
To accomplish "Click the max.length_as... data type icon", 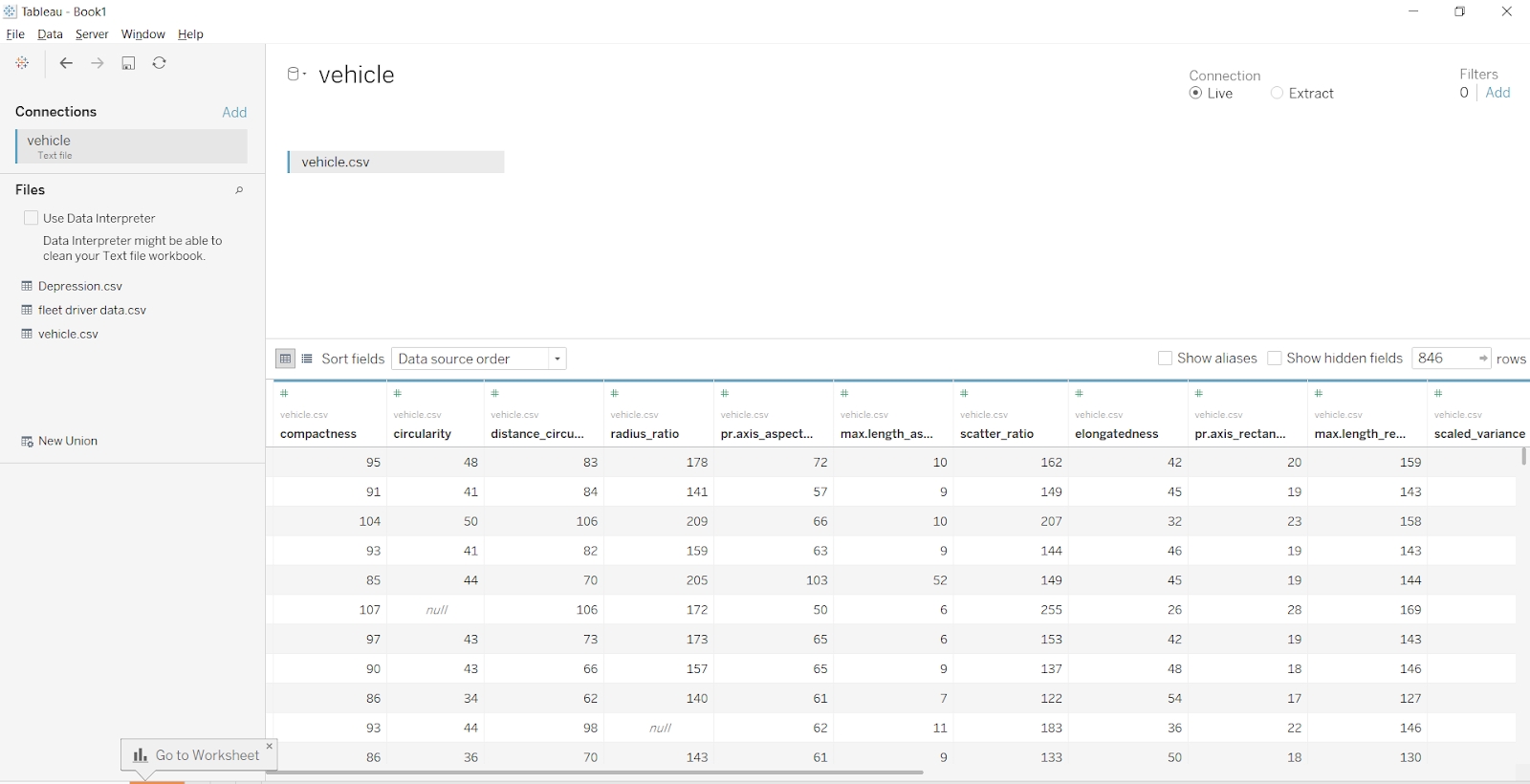I will 844,393.
